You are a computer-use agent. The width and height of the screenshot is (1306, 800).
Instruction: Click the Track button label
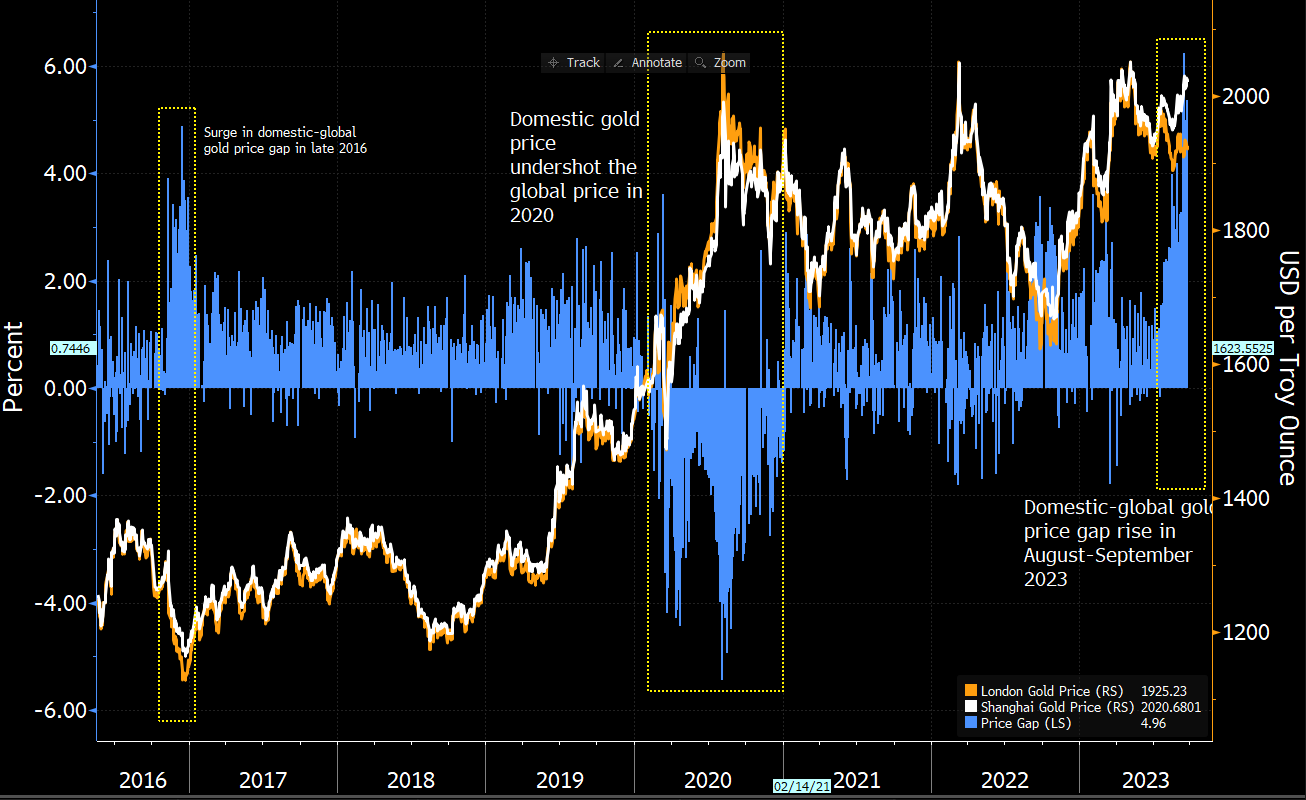click(x=583, y=62)
